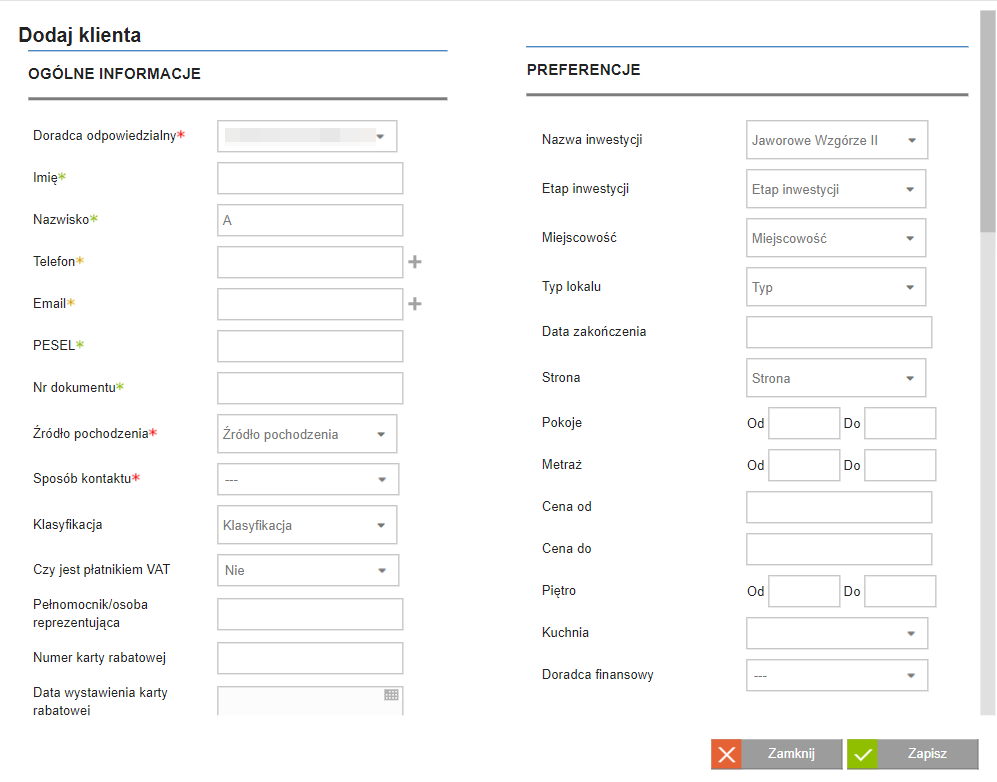Open Nazwa inwestycji dropdown Jaworowe Wzgórze II
Screen dimensions: 997x782
point(837,140)
